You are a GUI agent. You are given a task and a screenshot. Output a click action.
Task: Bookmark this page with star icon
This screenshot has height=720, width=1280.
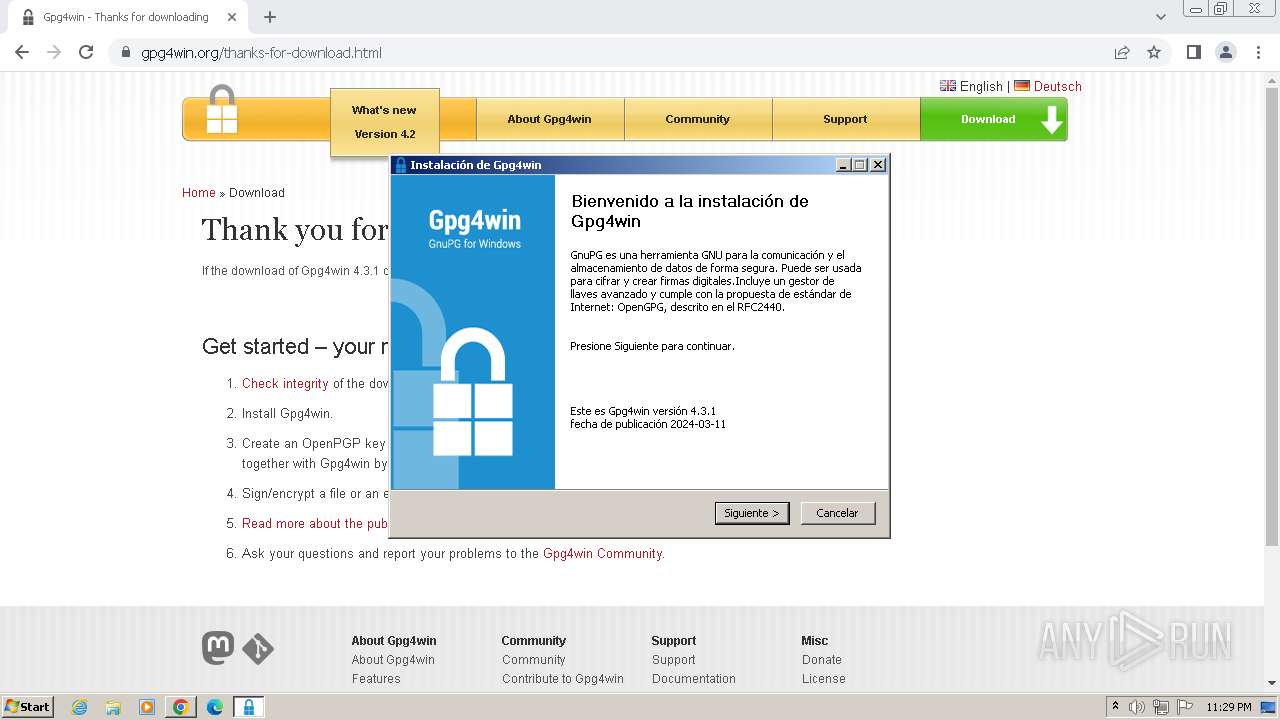[x=1154, y=53]
